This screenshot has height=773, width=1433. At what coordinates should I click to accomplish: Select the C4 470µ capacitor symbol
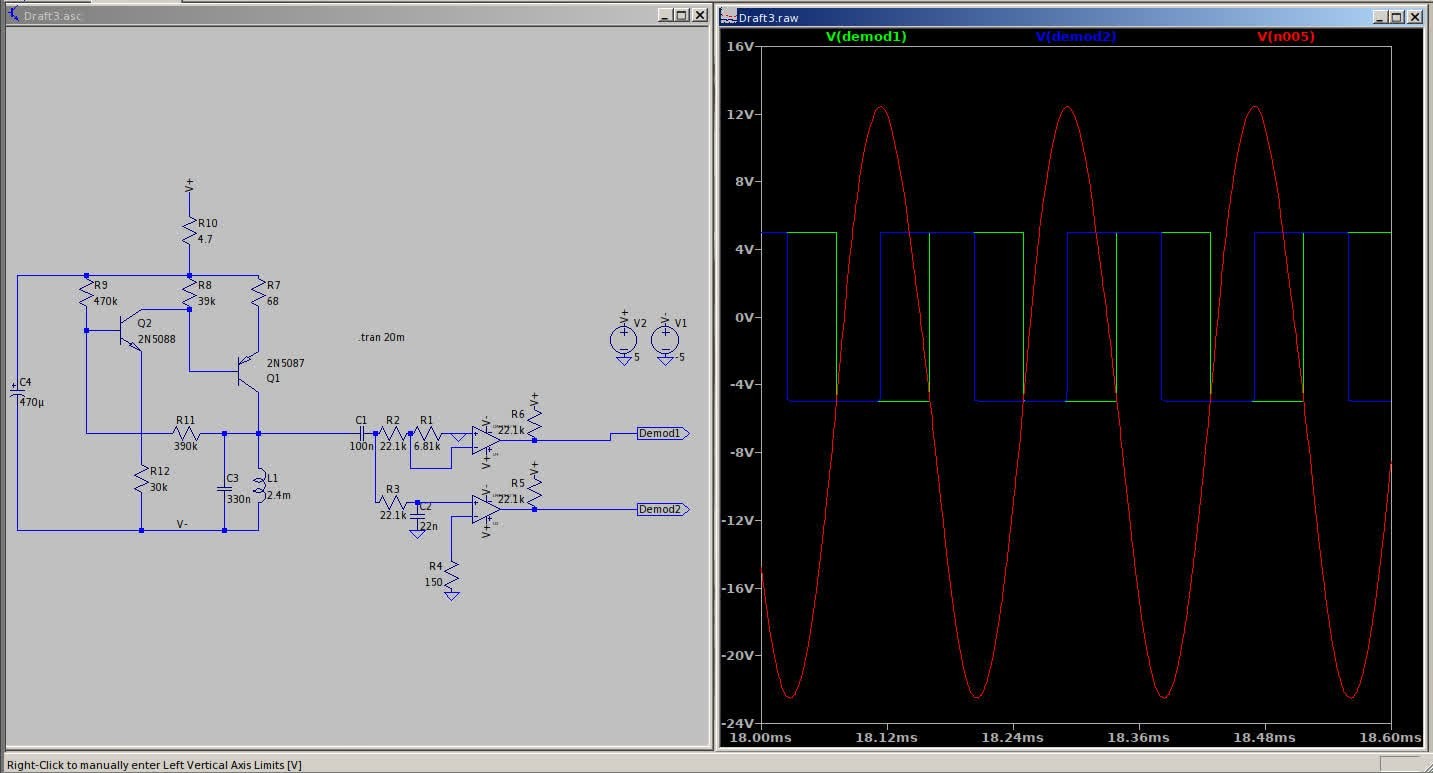pyautogui.click(x=16, y=393)
